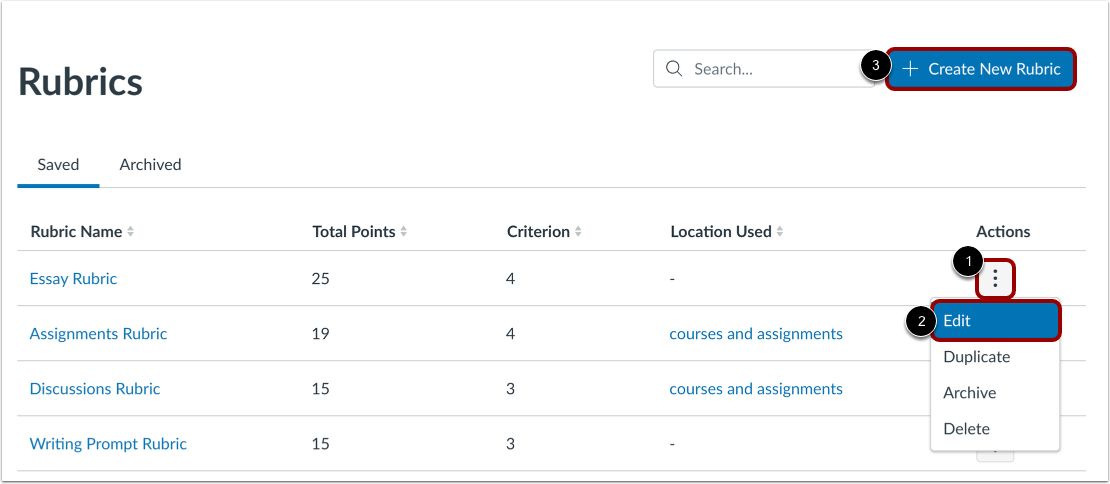Open the Assignments Rubric link
Screen dimensions: 1110x484
pos(98,334)
